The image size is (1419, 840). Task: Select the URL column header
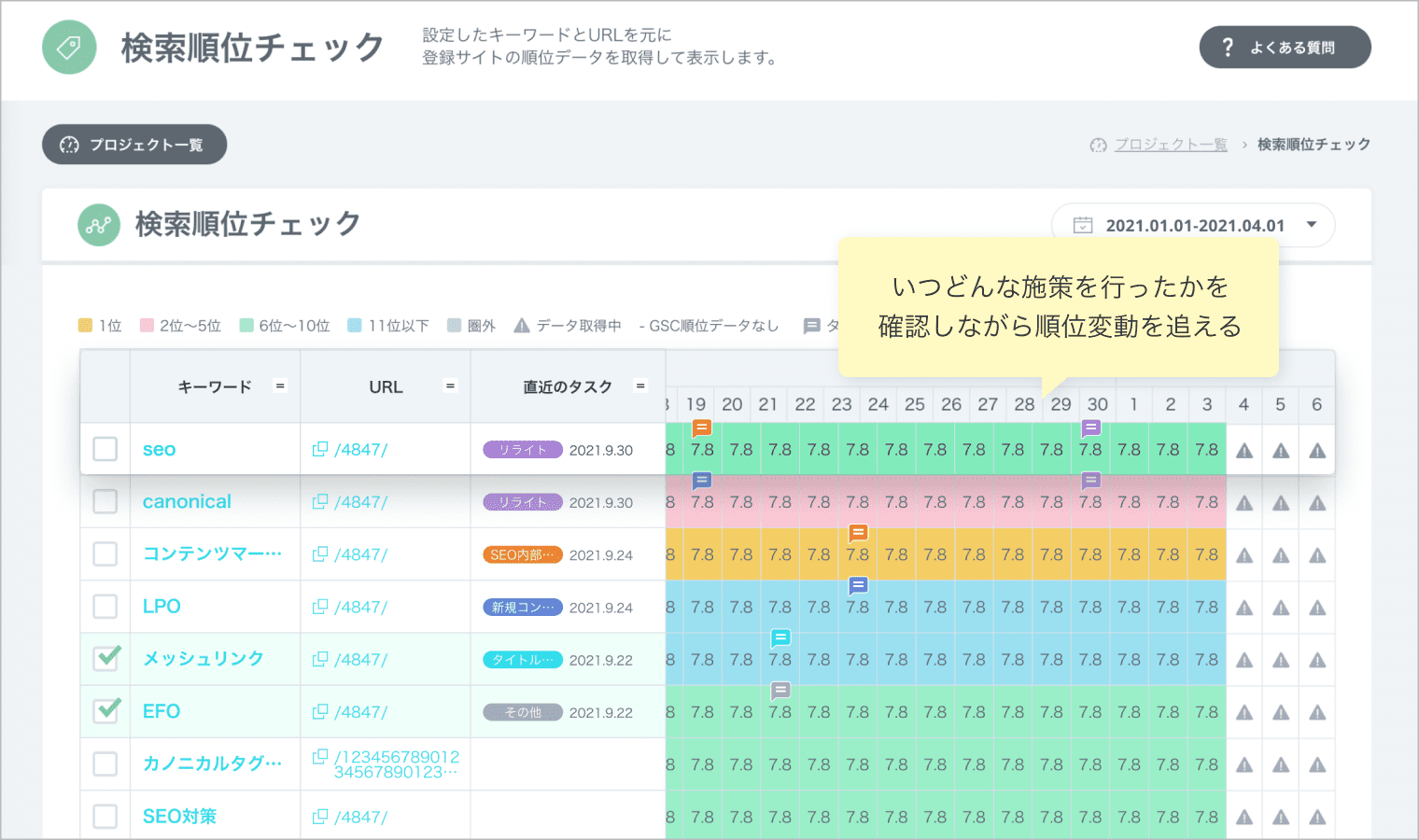tap(386, 386)
